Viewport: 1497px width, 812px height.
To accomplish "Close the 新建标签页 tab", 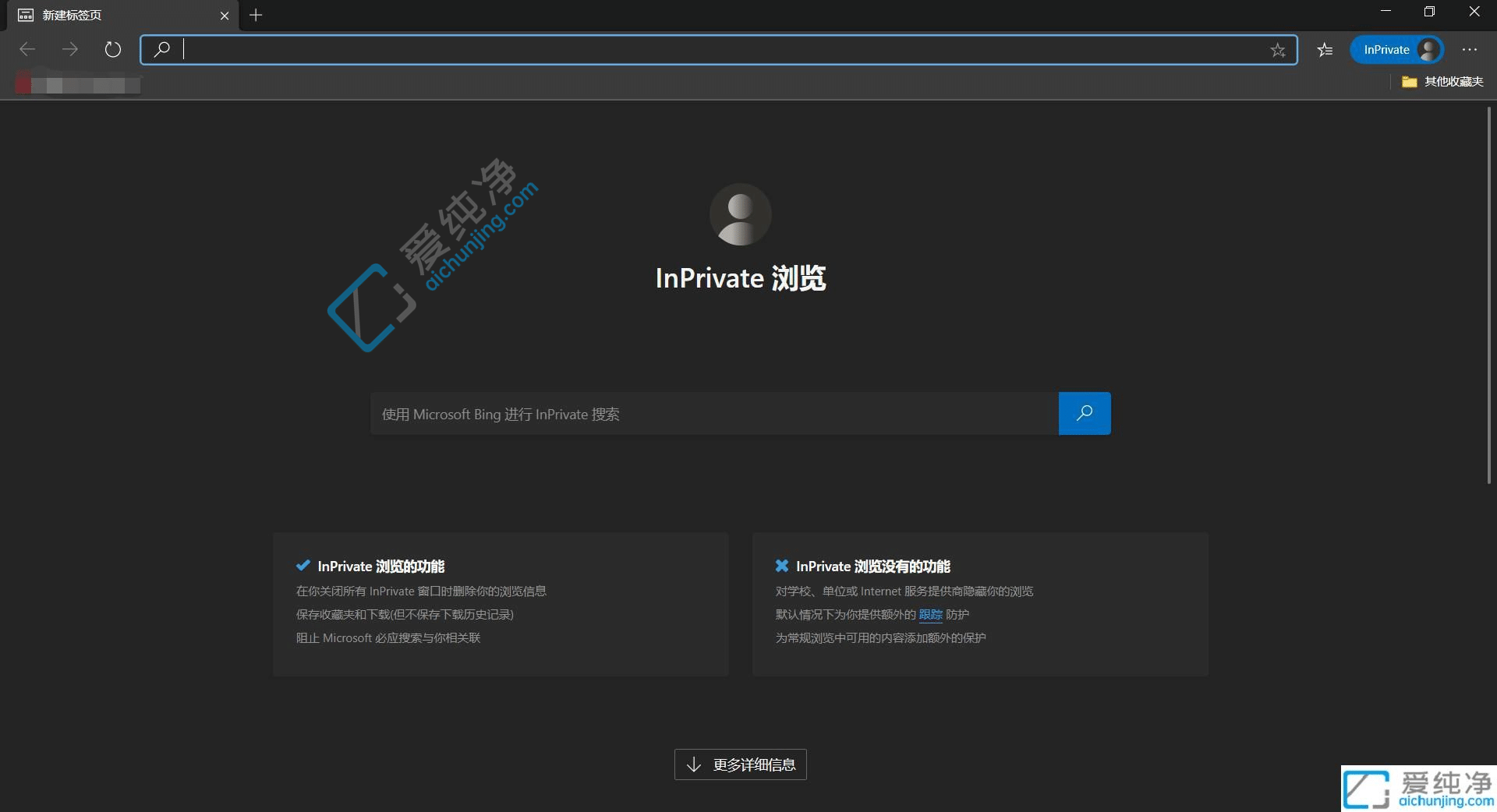I will [225, 15].
